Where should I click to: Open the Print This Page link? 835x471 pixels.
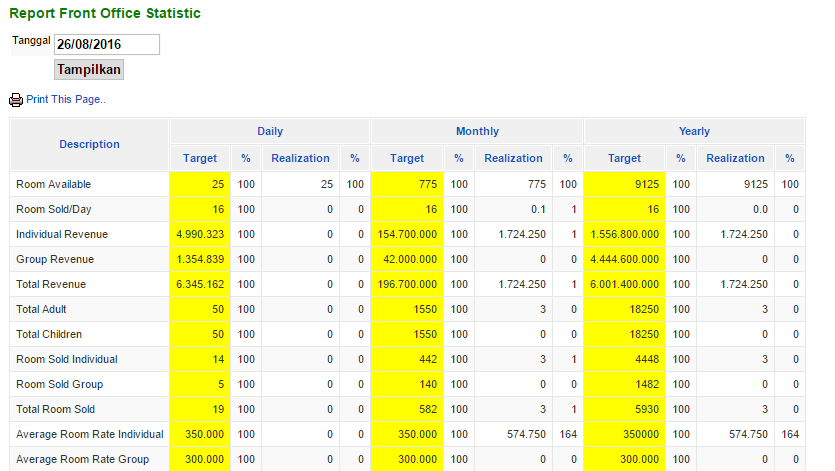click(x=66, y=99)
